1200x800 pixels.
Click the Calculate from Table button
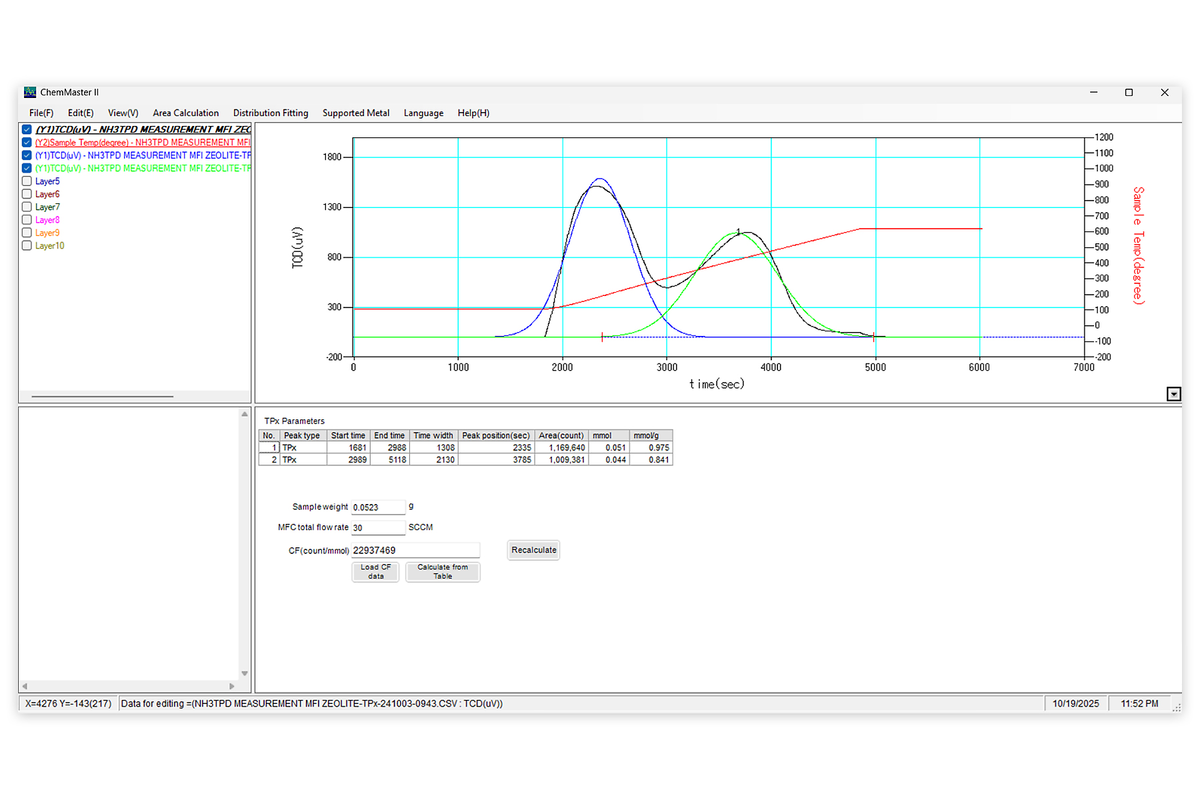click(442, 572)
